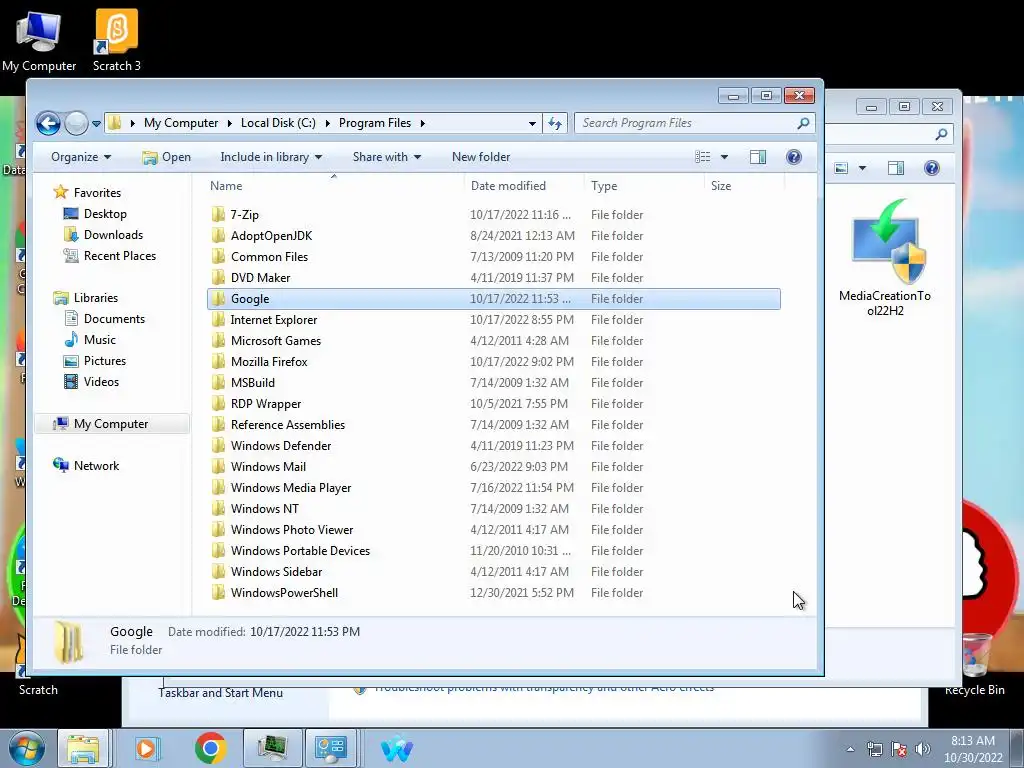Open the Organize menu
Screen dimensions: 1024x768
coord(81,157)
